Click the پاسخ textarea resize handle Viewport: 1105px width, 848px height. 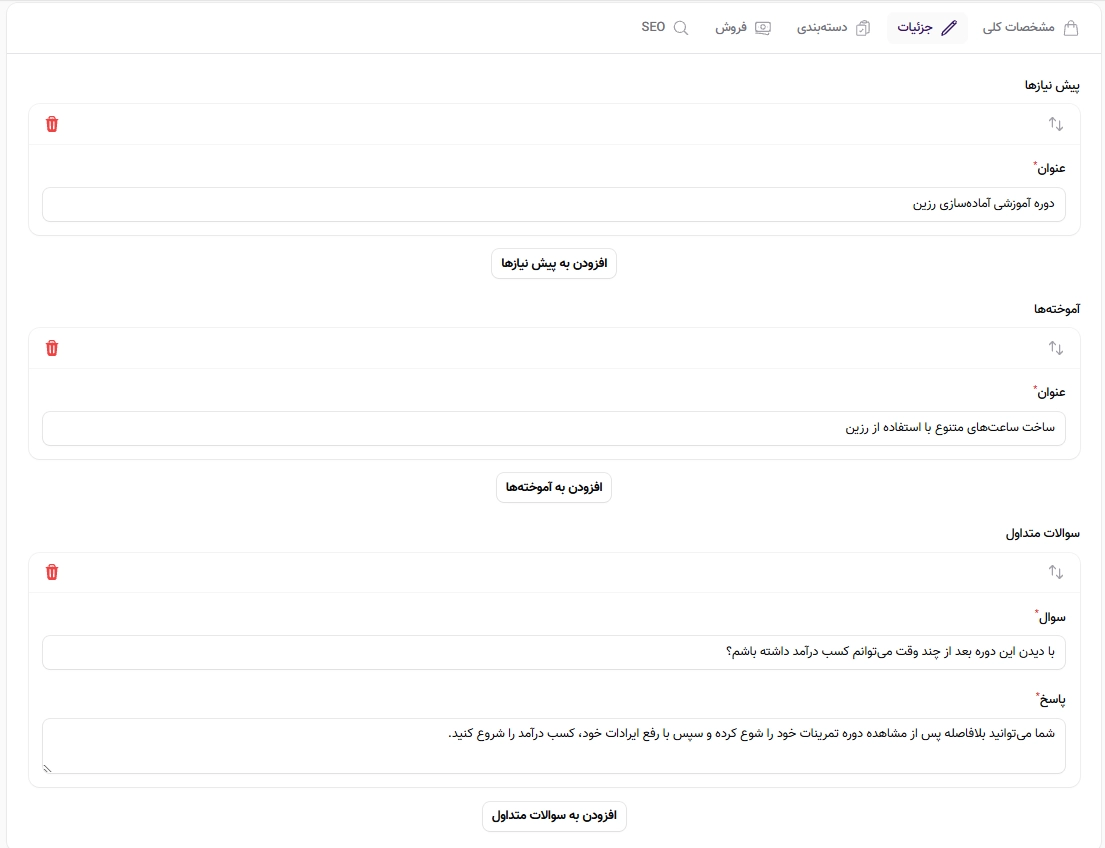pyautogui.click(x=47, y=768)
